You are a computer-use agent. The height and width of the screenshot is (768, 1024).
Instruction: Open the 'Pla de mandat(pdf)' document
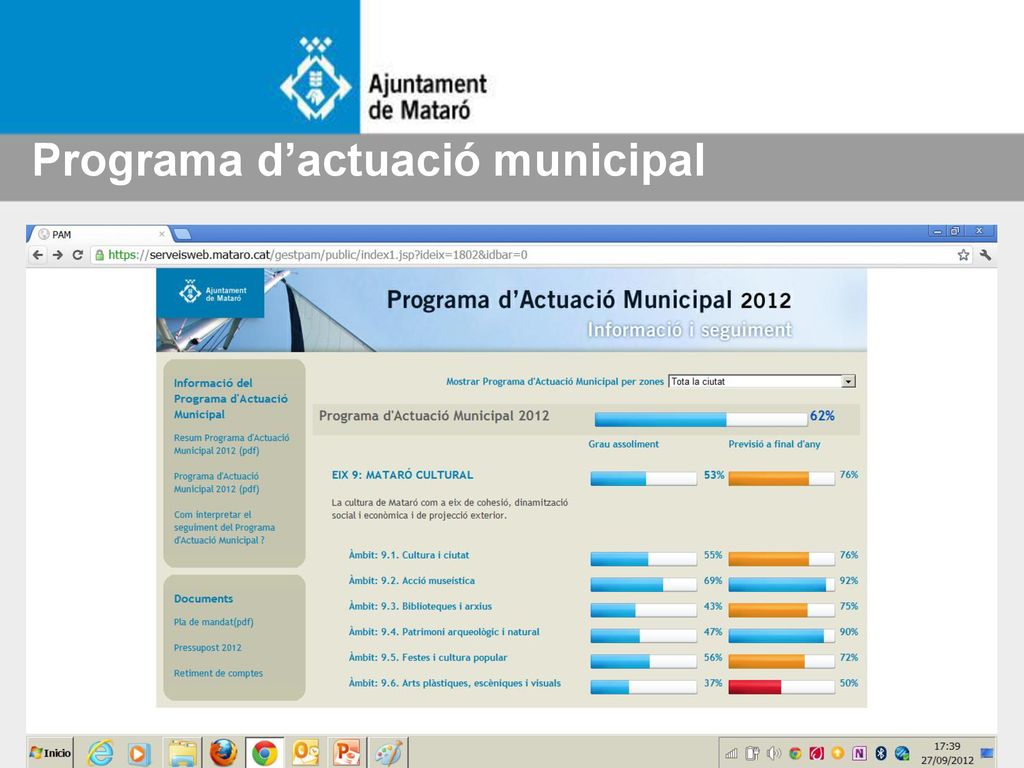214,622
